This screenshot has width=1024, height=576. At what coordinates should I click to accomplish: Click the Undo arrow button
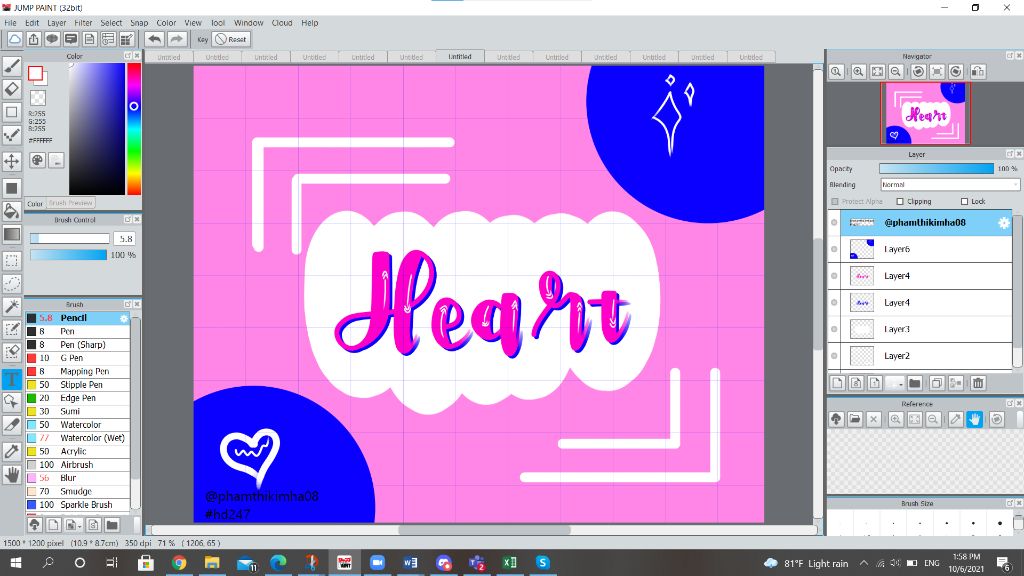pos(155,39)
